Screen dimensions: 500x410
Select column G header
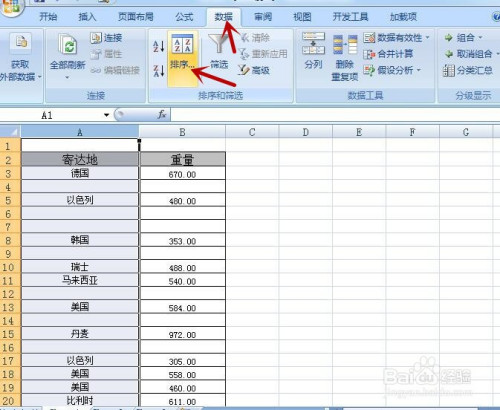[x=466, y=132]
